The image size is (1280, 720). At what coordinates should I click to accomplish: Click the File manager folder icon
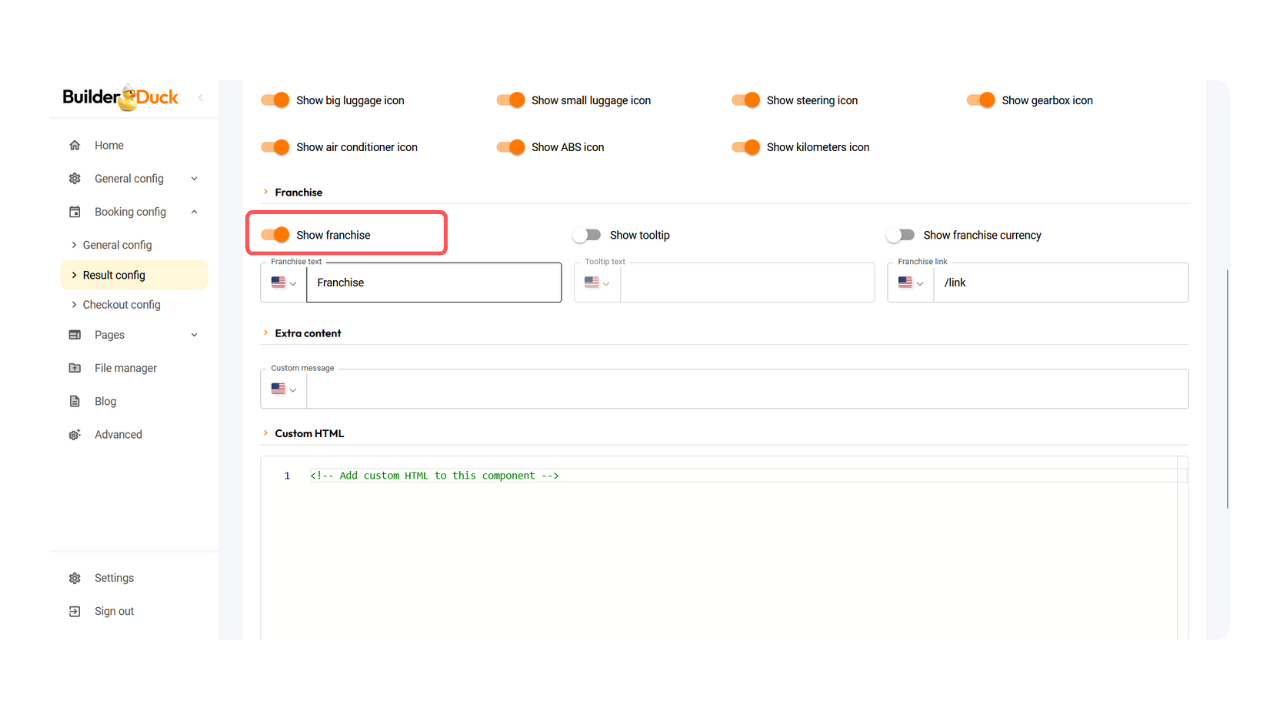point(75,368)
